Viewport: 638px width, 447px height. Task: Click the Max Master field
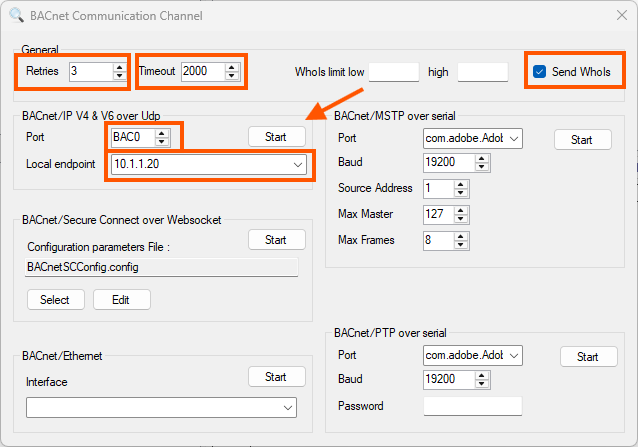click(x=438, y=215)
